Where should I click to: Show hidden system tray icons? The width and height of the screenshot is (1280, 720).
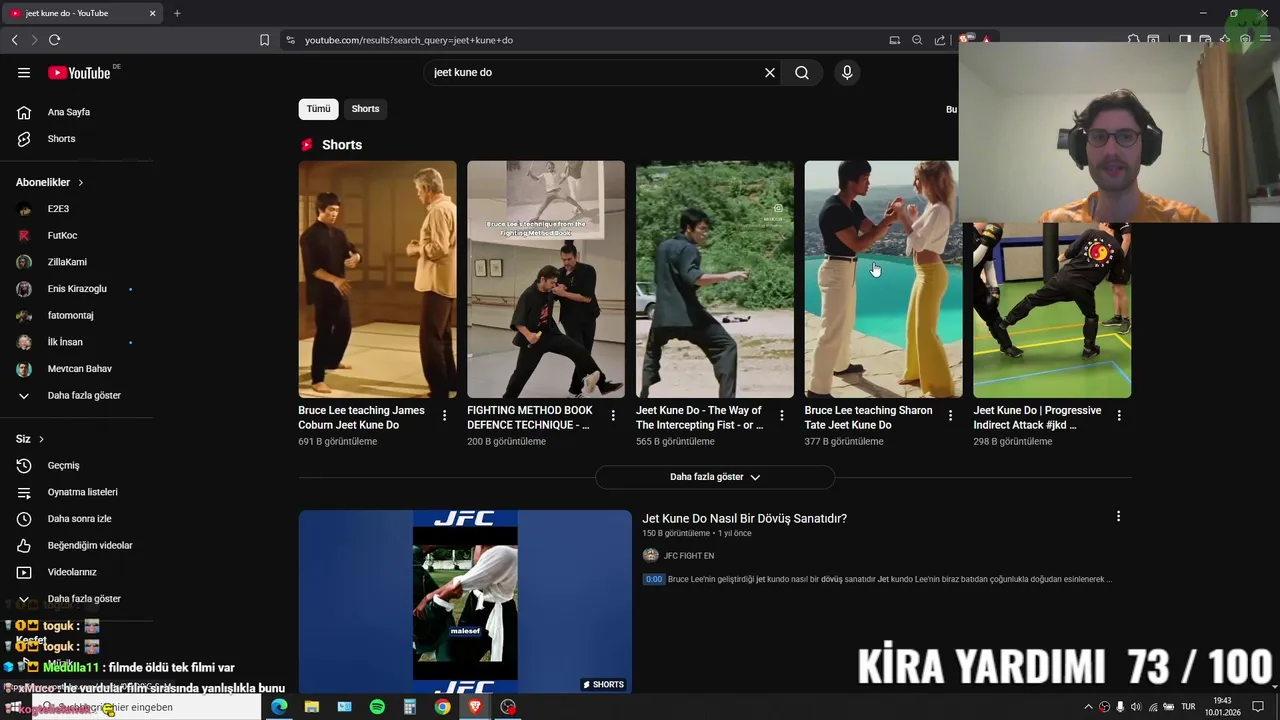point(1089,707)
